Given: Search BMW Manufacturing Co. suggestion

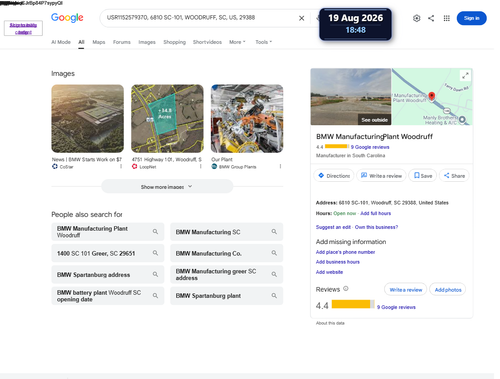Looking at the screenshot, I should (226, 253).
